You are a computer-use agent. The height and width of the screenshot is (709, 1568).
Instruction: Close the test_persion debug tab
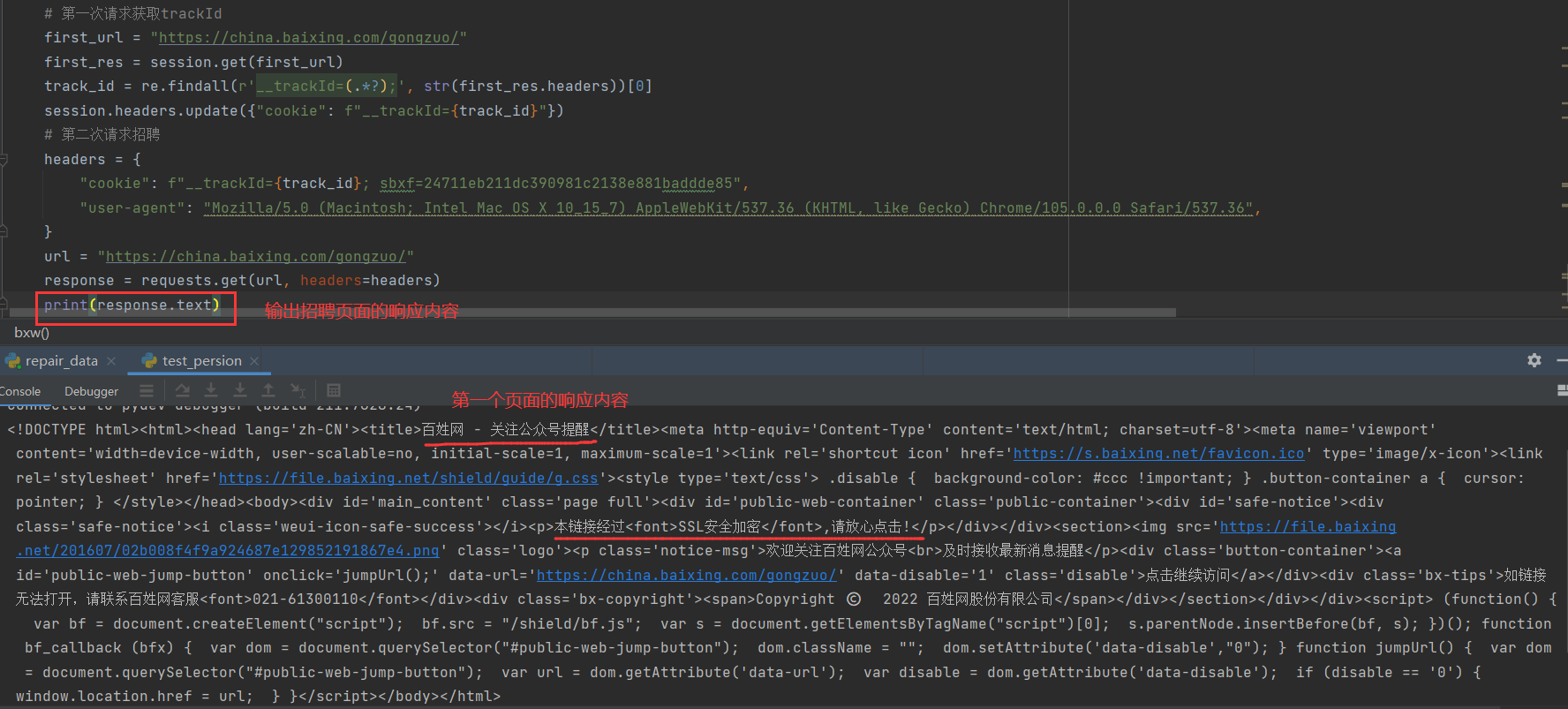coord(254,361)
